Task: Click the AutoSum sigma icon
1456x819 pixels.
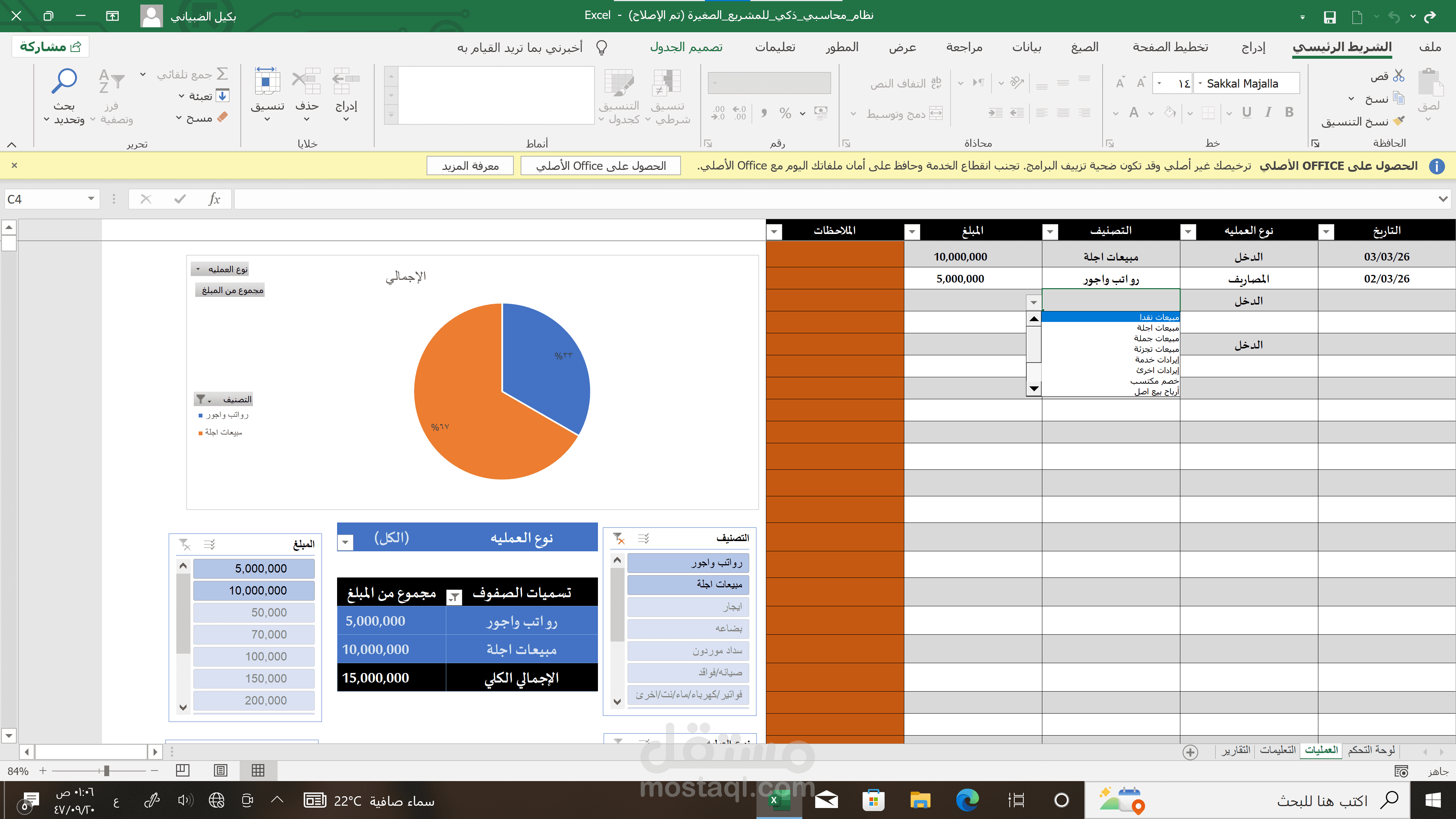Action: (x=222, y=74)
